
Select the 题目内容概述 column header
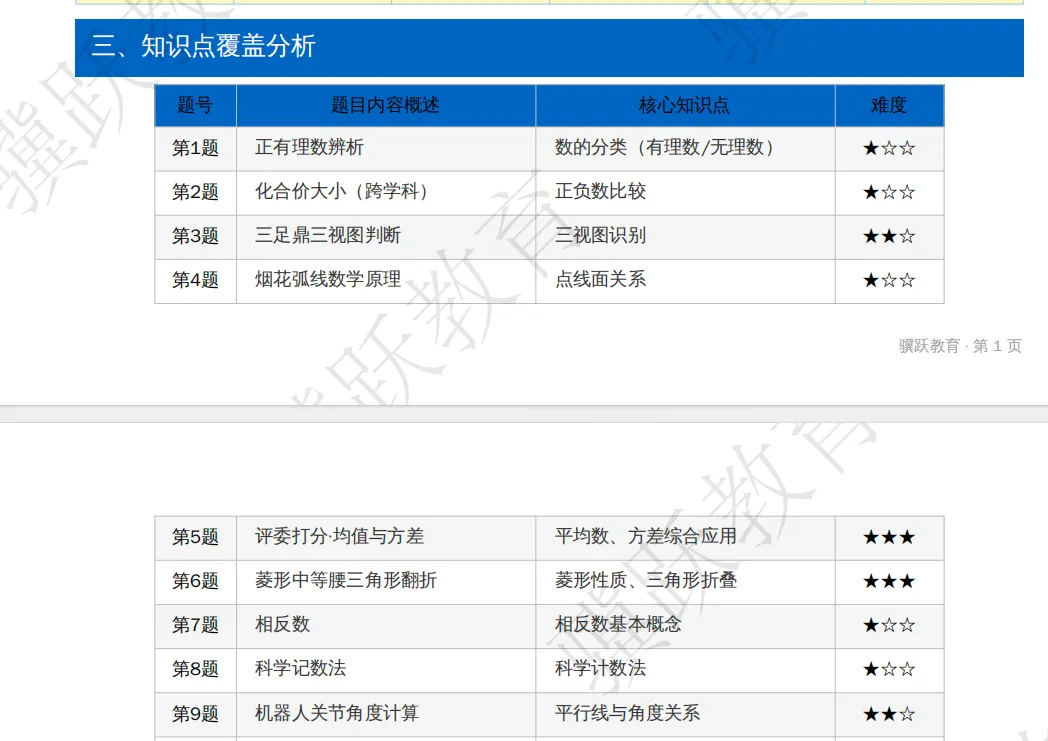pos(384,105)
